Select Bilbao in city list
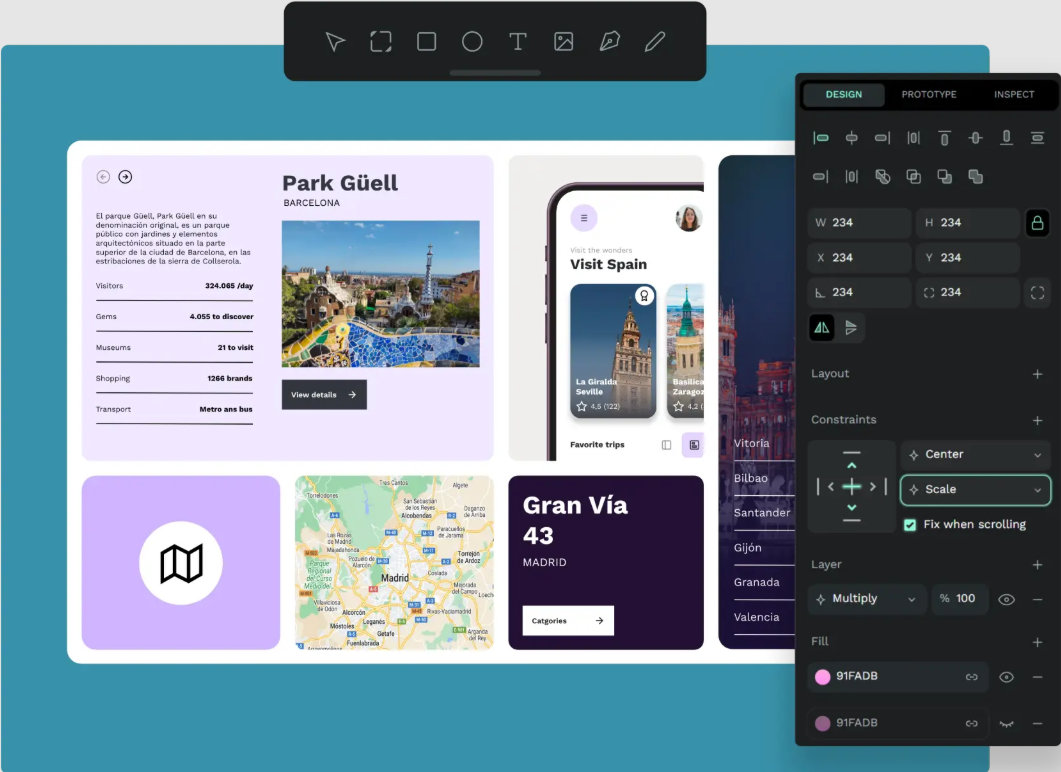Image resolution: width=1061 pixels, height=772 pixels. click(x=750, y=478)
